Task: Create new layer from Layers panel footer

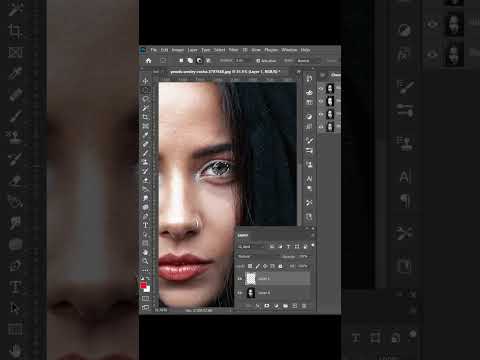Action: point(295,306)
